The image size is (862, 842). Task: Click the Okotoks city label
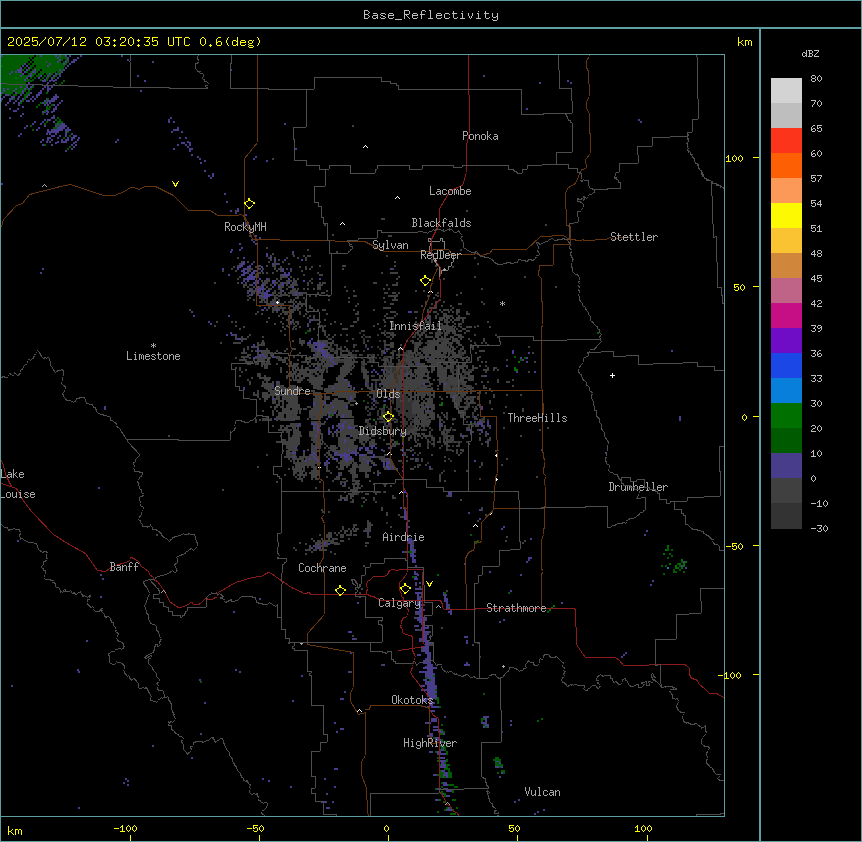pos(412,700)
